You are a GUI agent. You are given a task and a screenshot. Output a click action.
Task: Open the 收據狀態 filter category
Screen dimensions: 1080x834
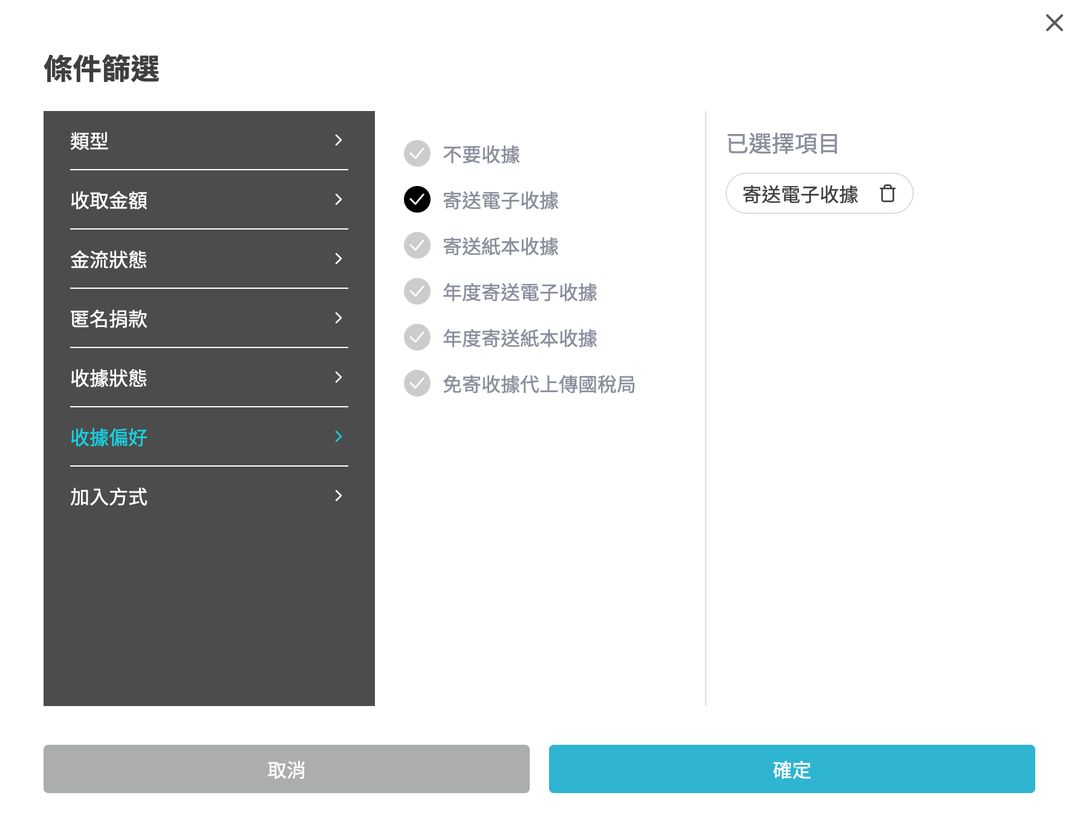[x=209, y=377]
